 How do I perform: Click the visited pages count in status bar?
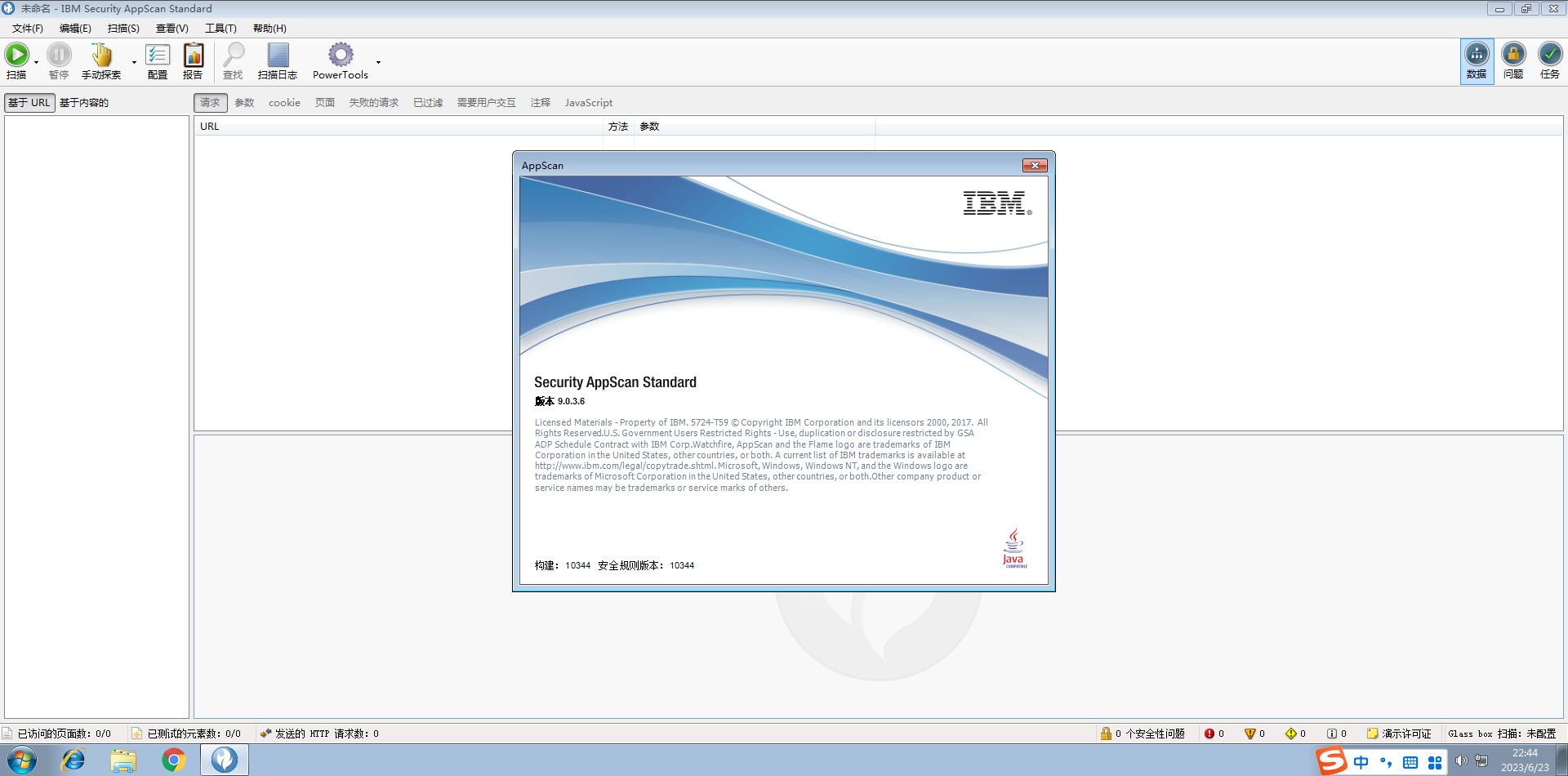[x=57, y=734]
